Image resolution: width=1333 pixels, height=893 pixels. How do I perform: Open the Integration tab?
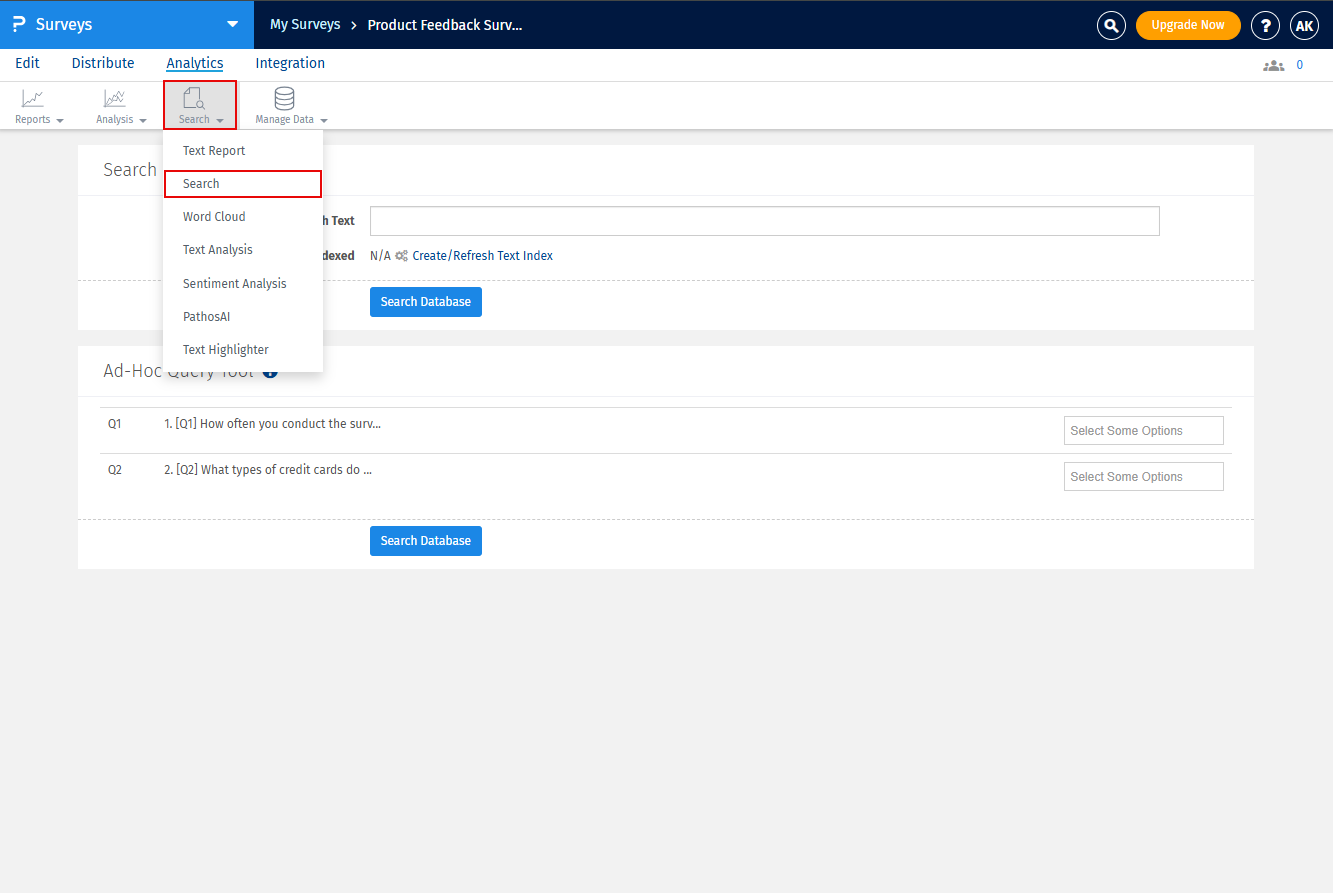[x=290, y=63]
